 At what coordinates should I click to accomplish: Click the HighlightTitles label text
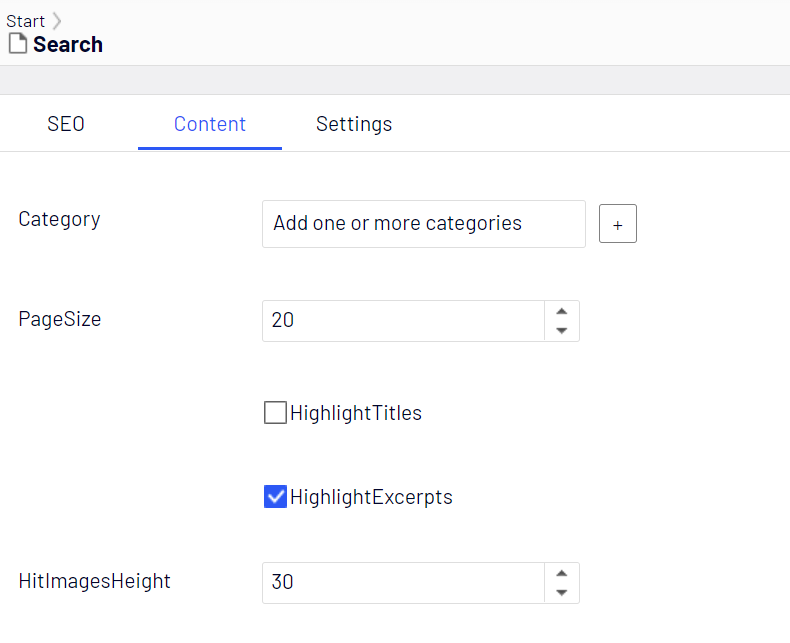356,413
